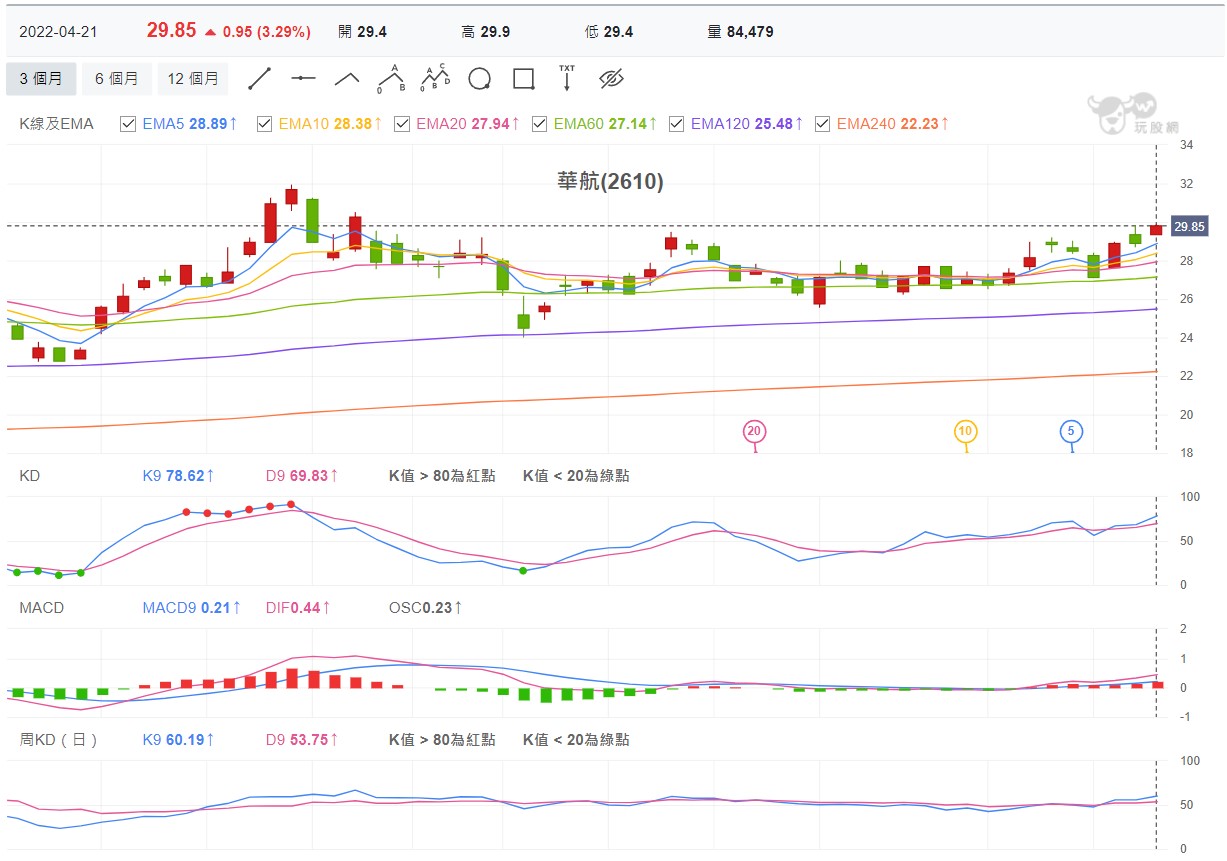
Task: Uncheck the EMA240 checkbox
Action: pyautogui.click(x=823, y=124)
